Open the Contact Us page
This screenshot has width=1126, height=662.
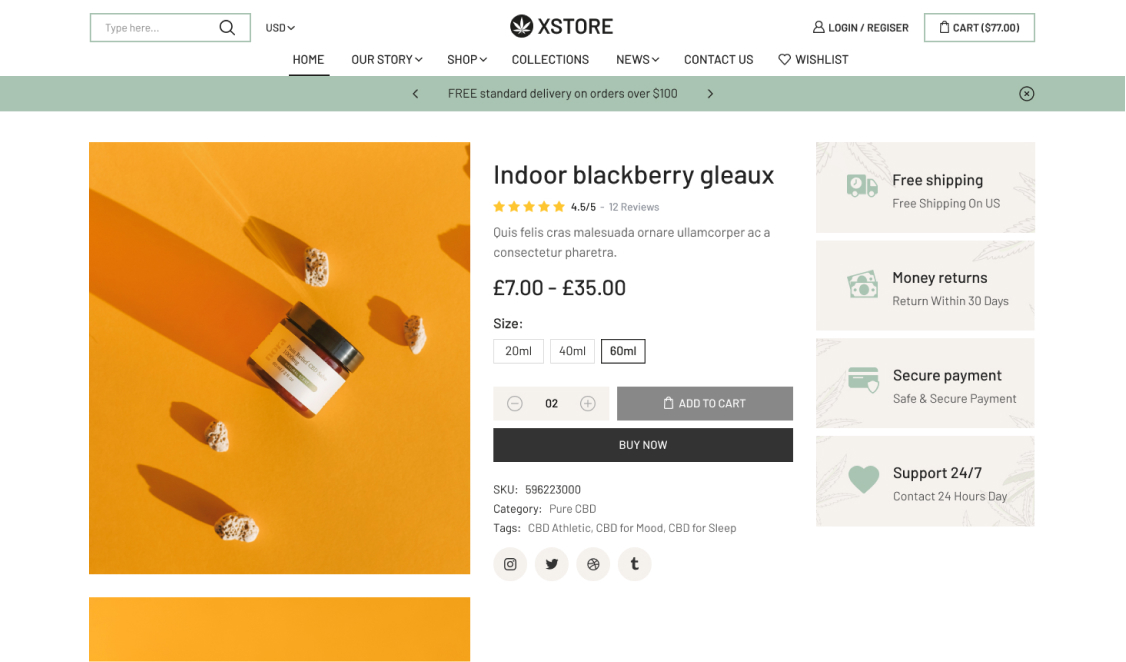point(718,60)
